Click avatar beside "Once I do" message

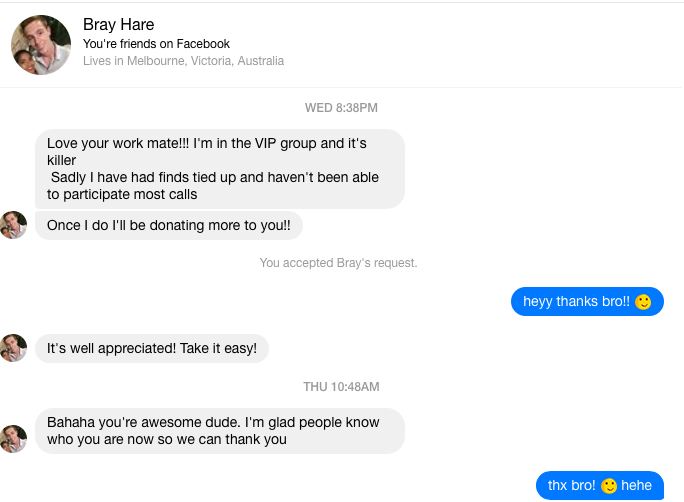(14, 225)
